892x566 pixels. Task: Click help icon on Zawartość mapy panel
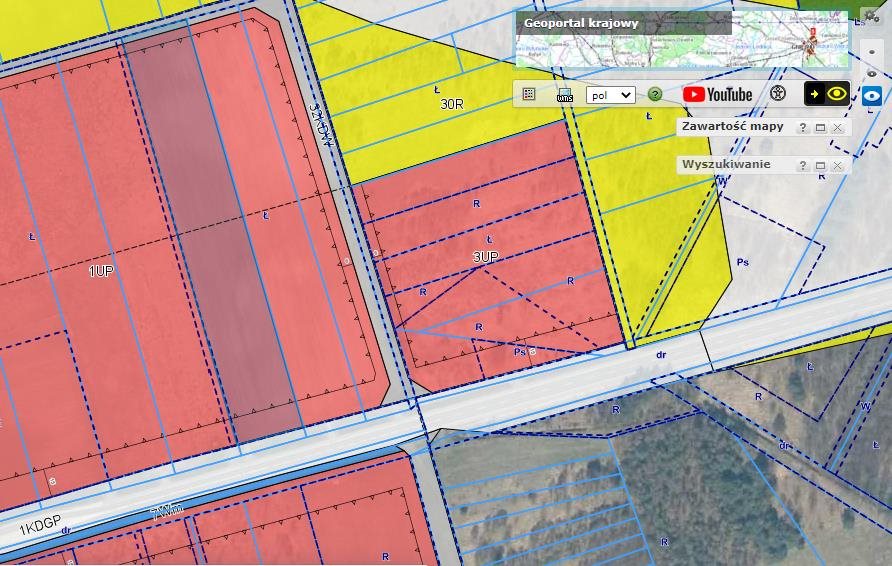point(802,128)
